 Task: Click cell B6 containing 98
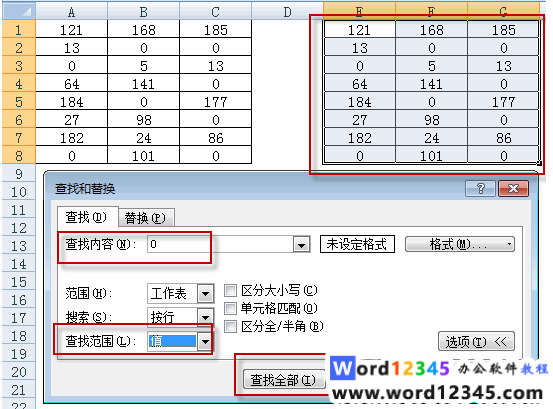[144, 119]
